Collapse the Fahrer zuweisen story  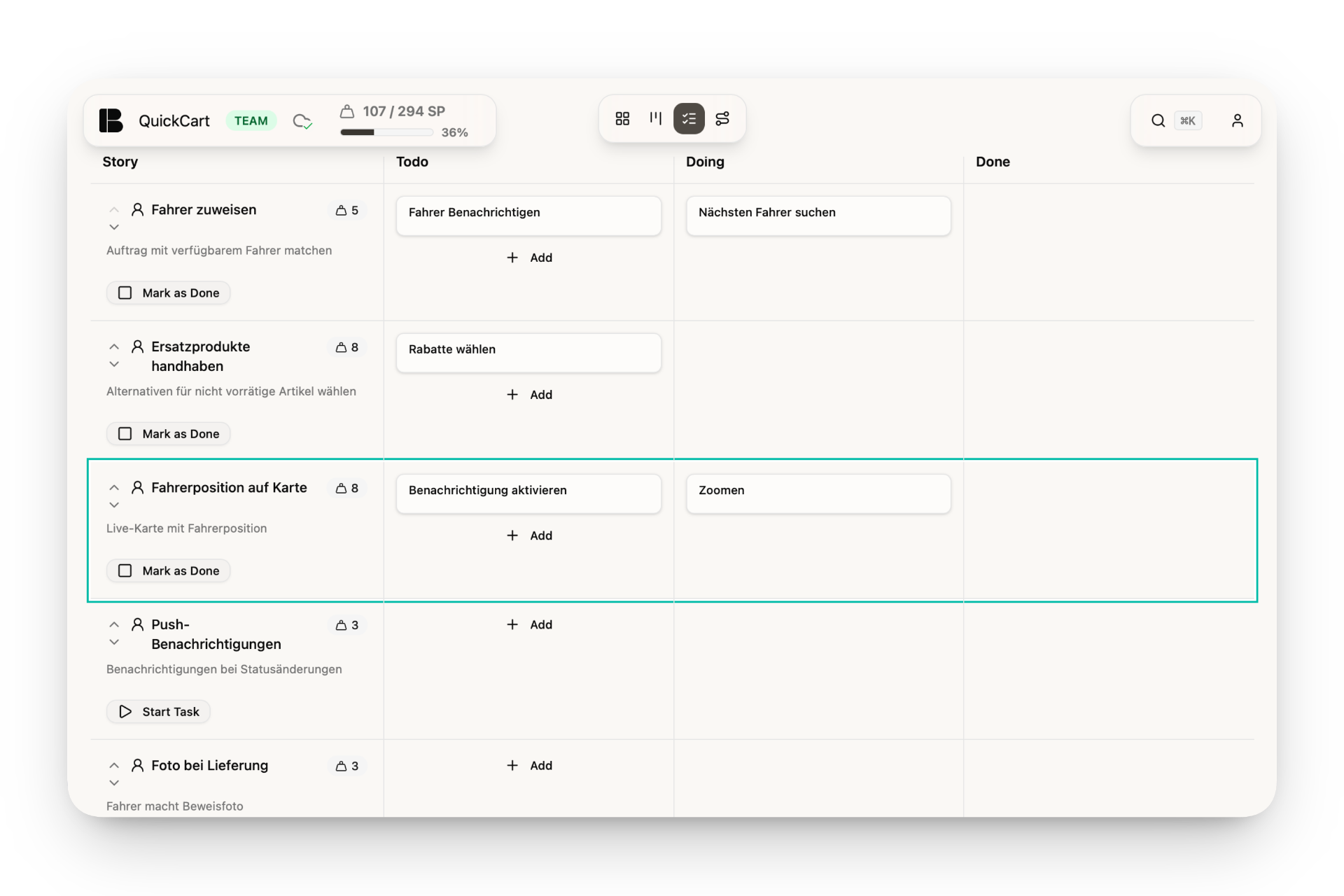click(114, 209)
